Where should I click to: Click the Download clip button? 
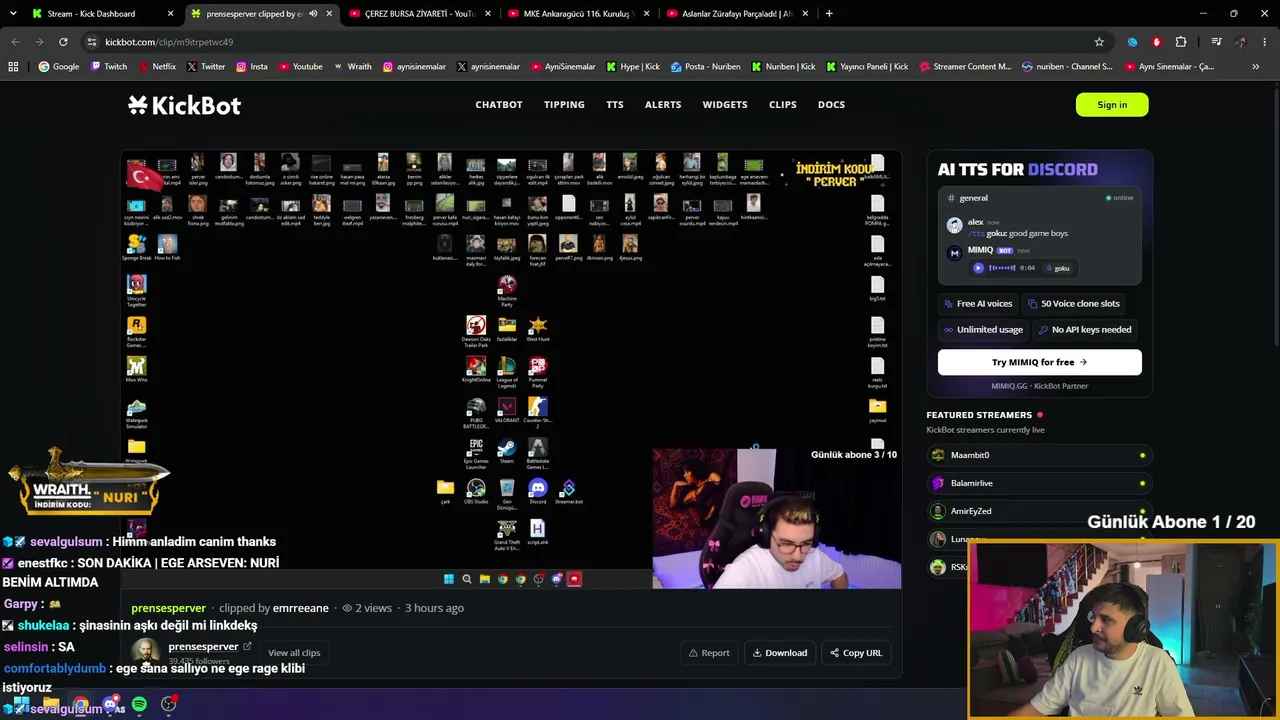(x=780, y=653)
